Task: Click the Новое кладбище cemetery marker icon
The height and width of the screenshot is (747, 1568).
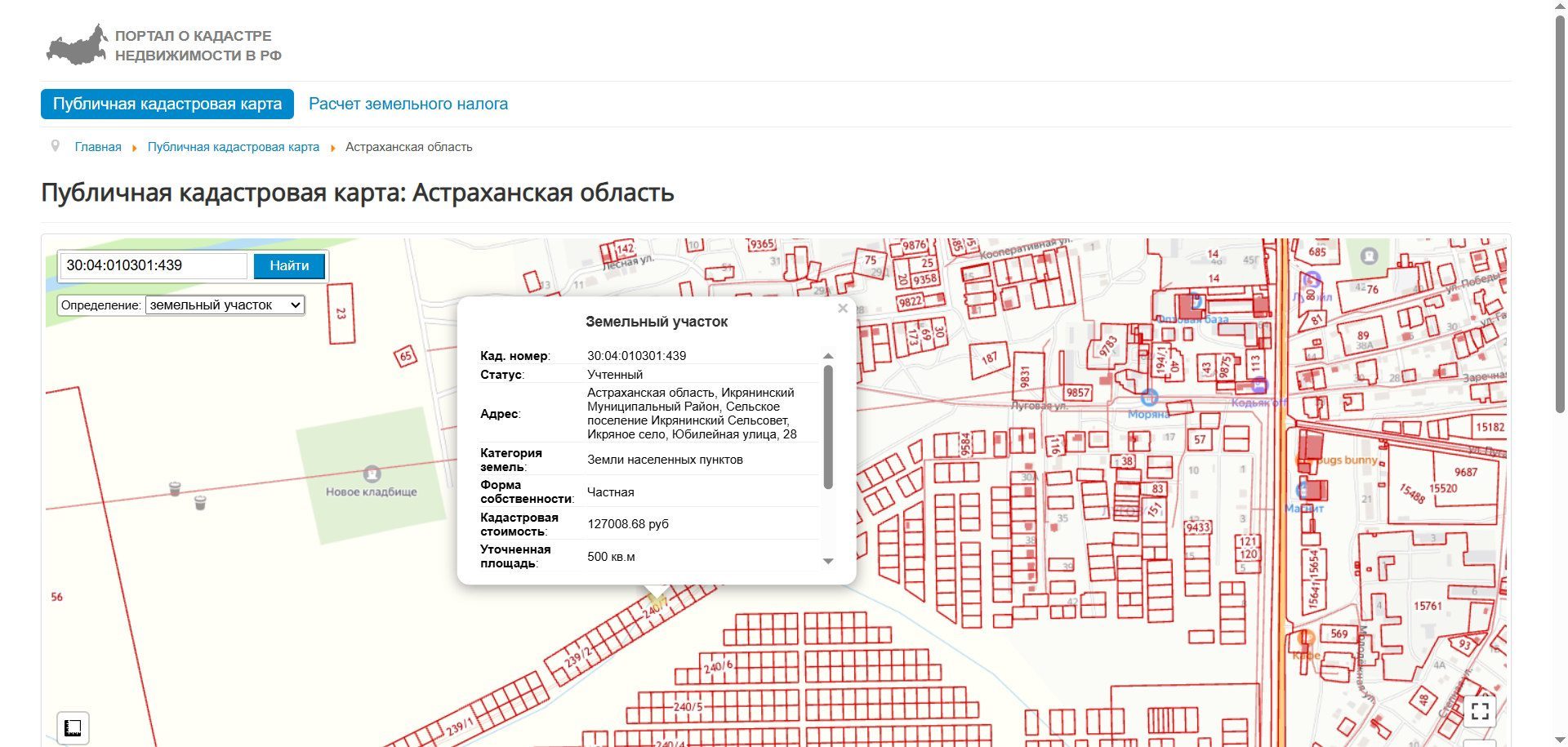Action: click(x=372, y=474)
